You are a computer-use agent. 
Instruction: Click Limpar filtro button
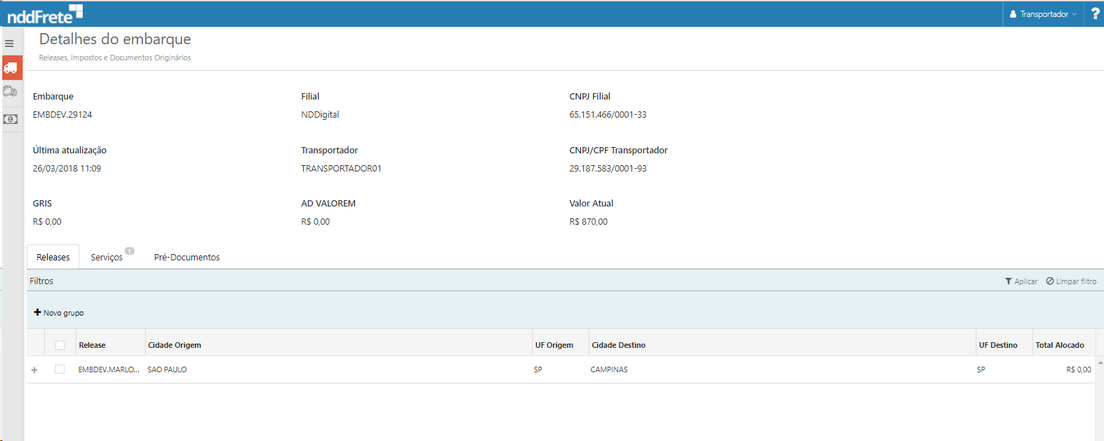point(1071,281)
